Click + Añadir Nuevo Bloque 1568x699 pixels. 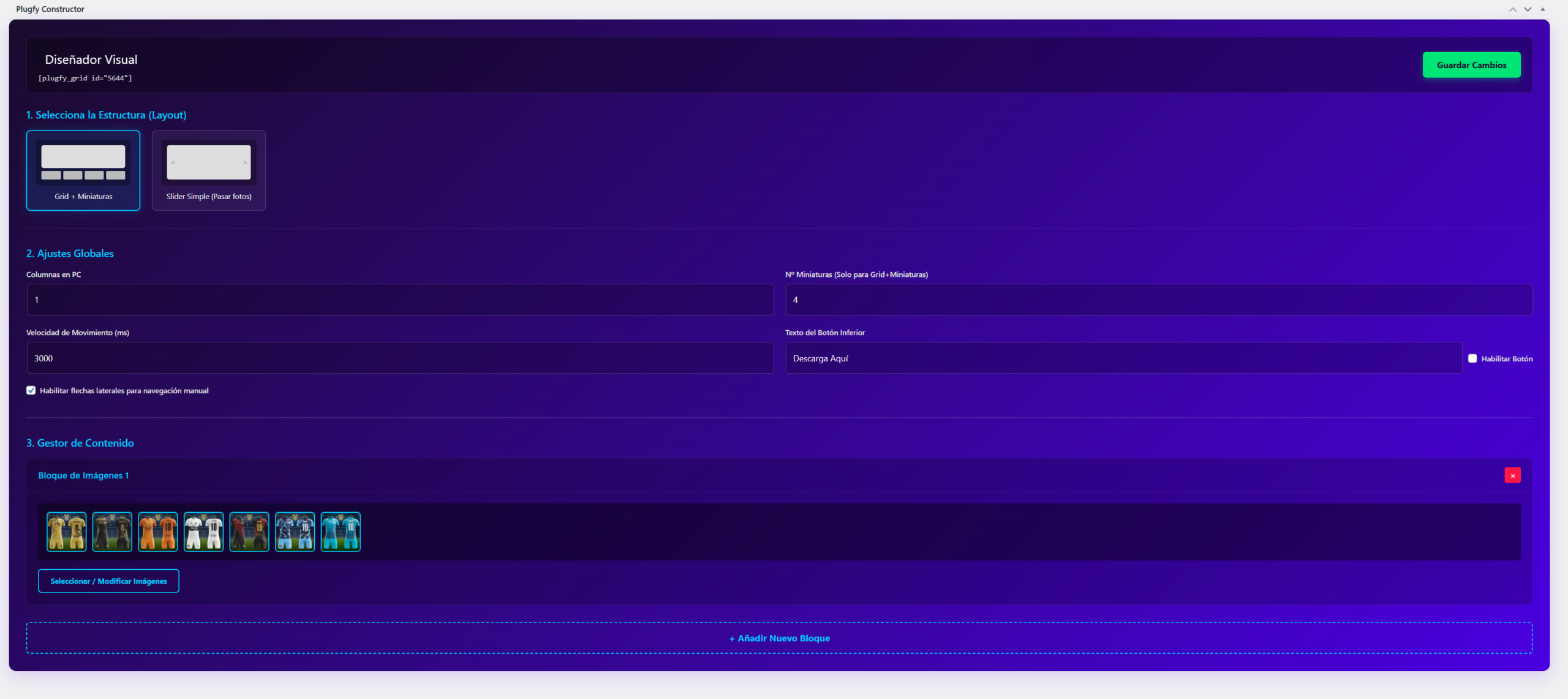(779, 638)
